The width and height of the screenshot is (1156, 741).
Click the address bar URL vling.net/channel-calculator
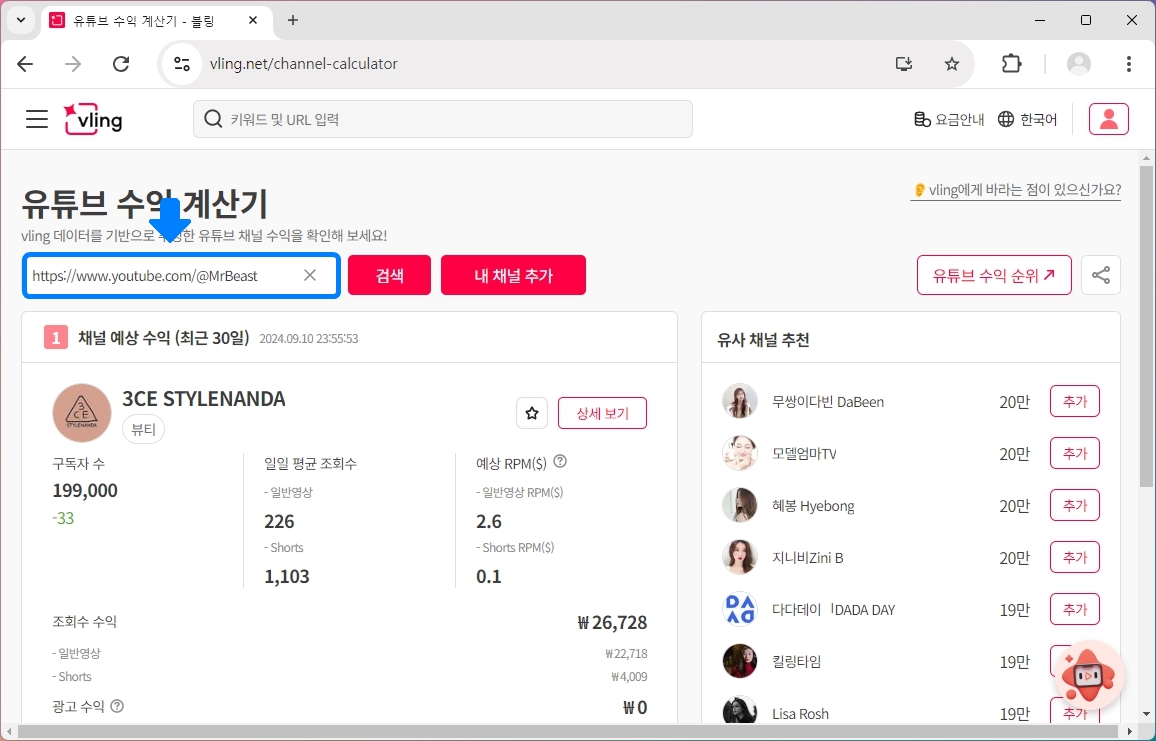[303, 64]
